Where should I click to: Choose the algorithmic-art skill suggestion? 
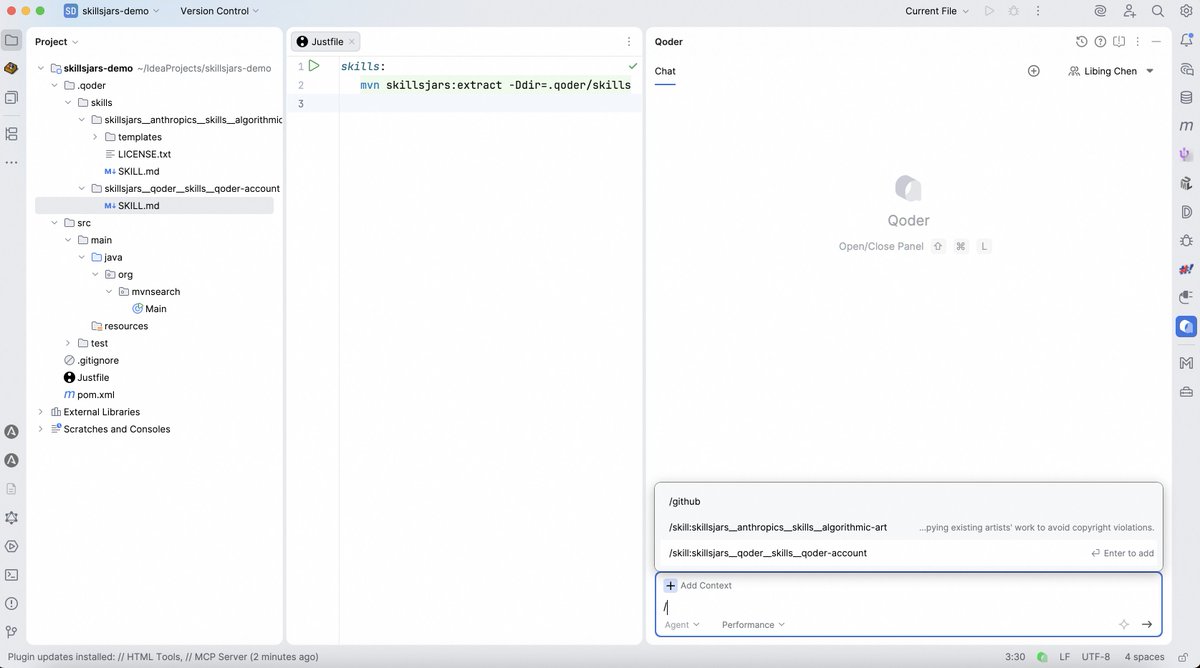pyautogui.click(x=908, y=527)
